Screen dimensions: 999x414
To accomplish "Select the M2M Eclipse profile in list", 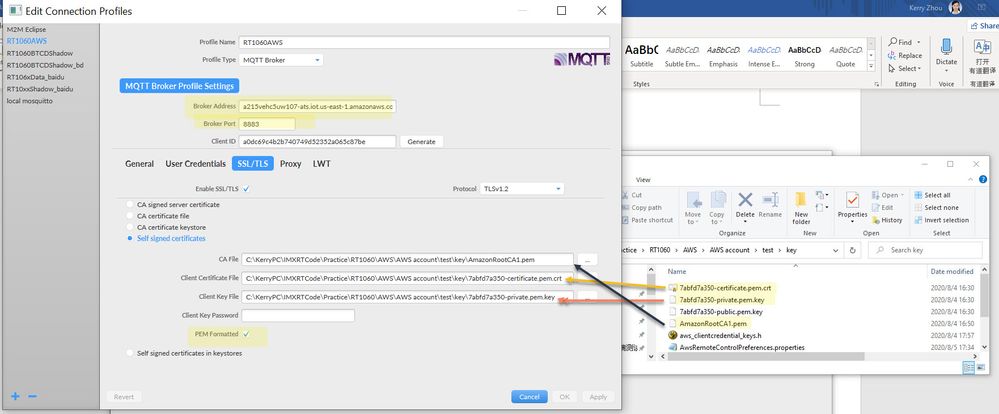I will tap(26, 29).
